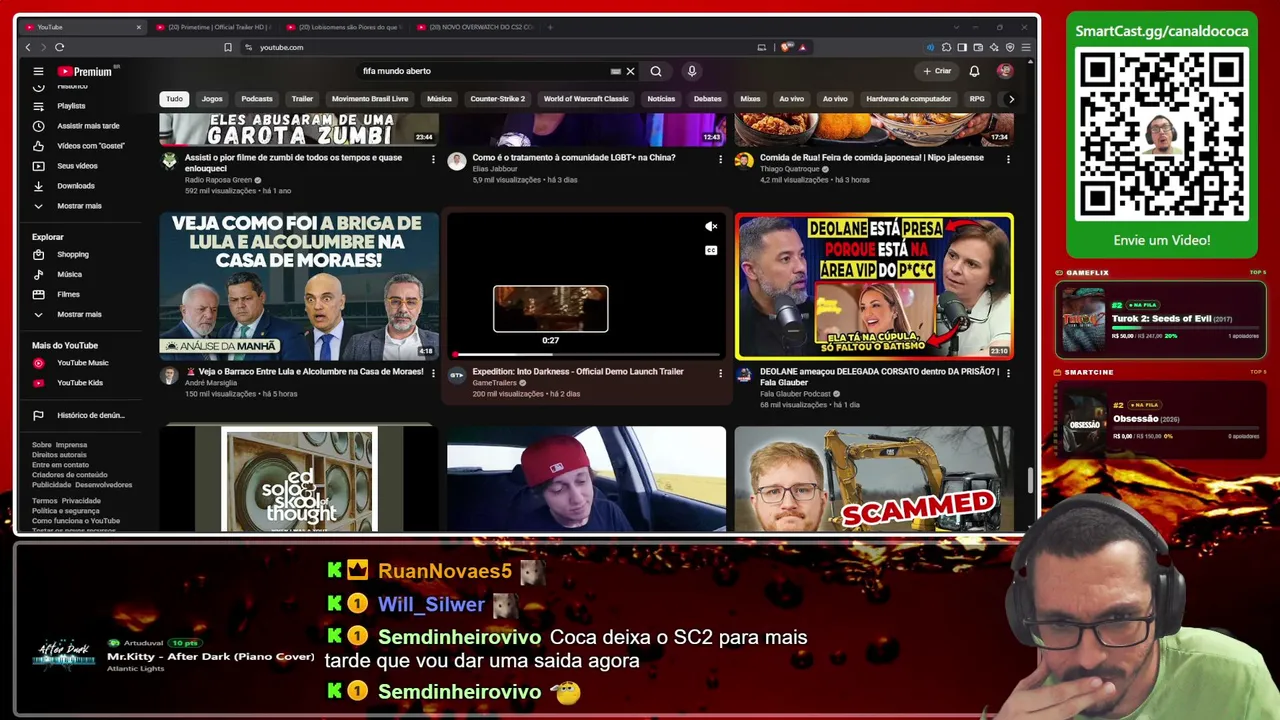The height and width of the screenshot is (720, 1280).
Task: Click the page vertical scrollbar
Action: [x=1029, y=478]
